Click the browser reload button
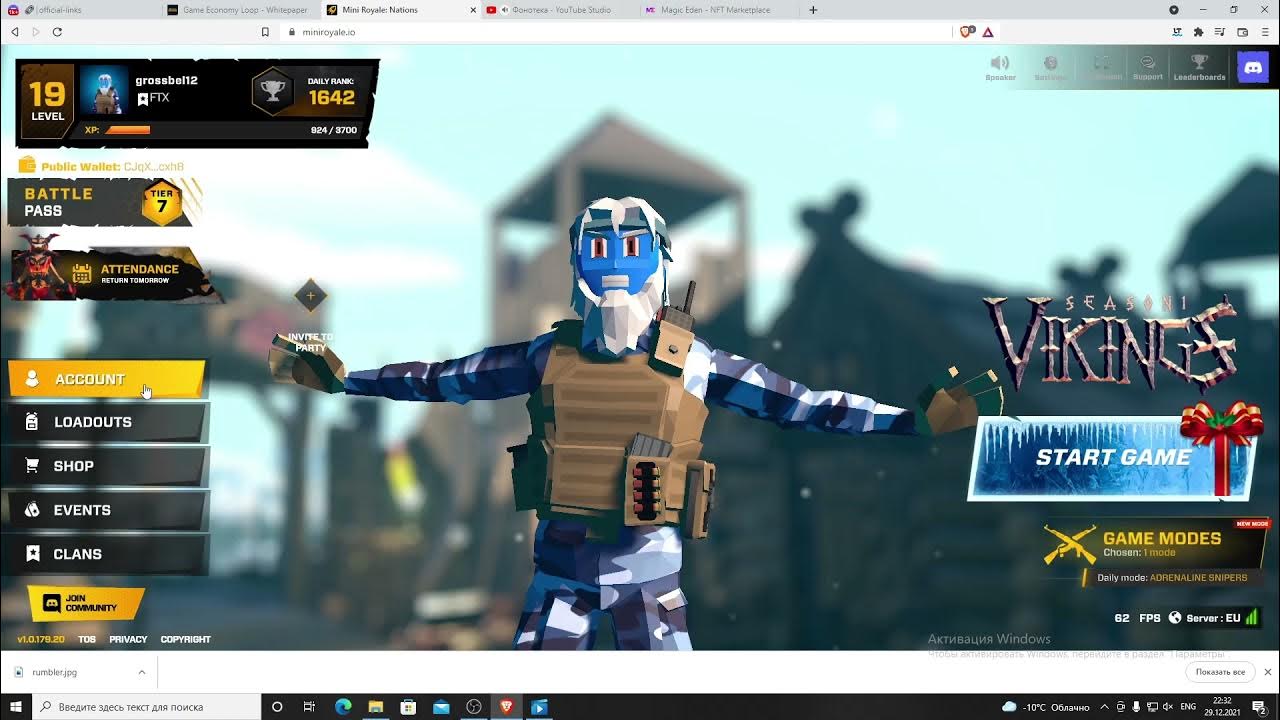Image resolution: width=1280 pixels, height=720 pixels. tap(57, 32)
